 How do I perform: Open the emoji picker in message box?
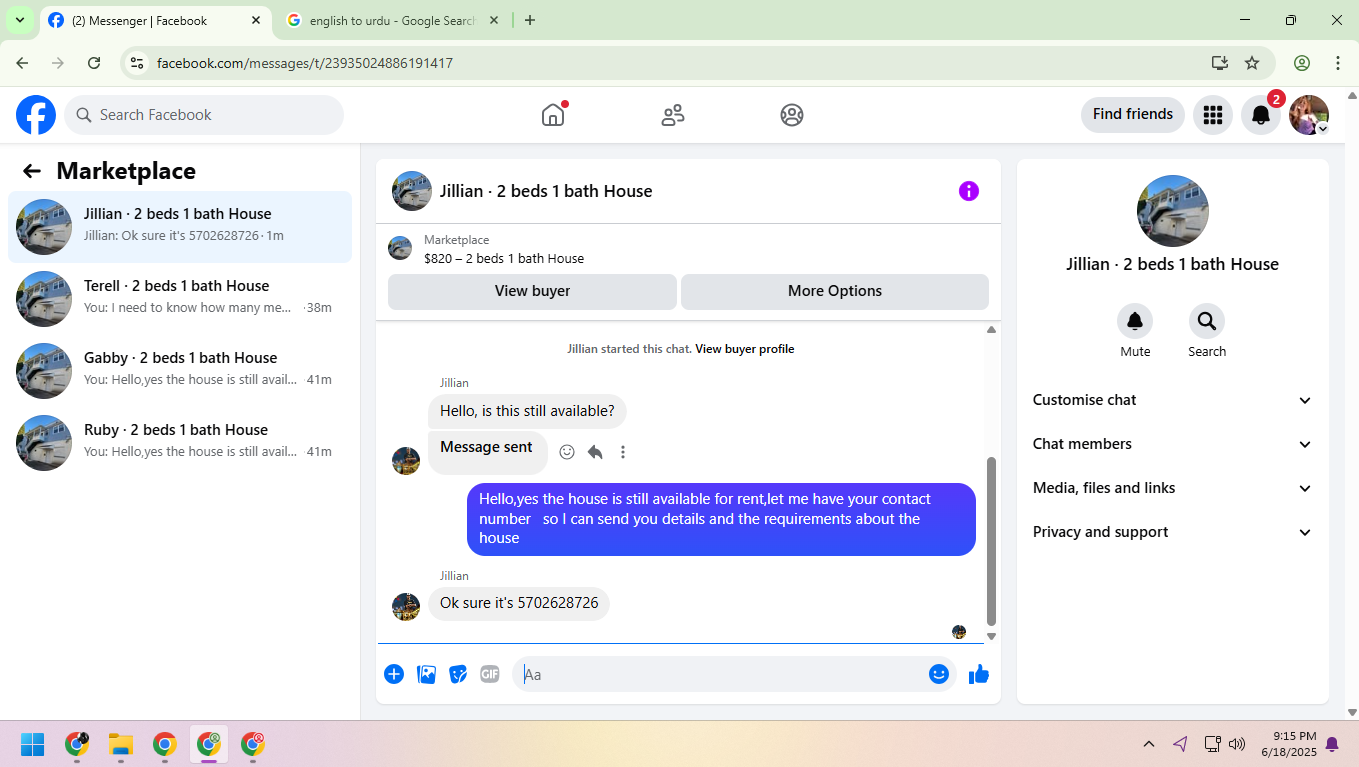pyautogui.click(x=938, y=674)
